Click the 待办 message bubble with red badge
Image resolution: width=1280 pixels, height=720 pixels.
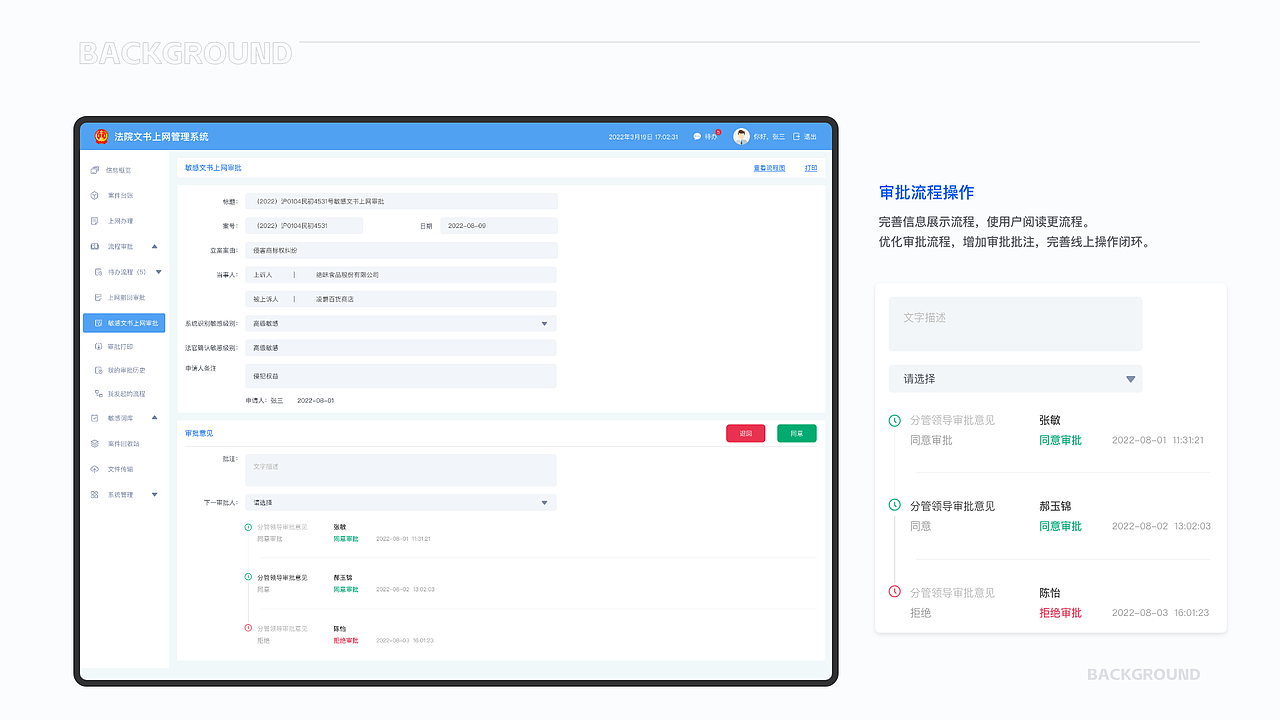click(x=697, y=137)
